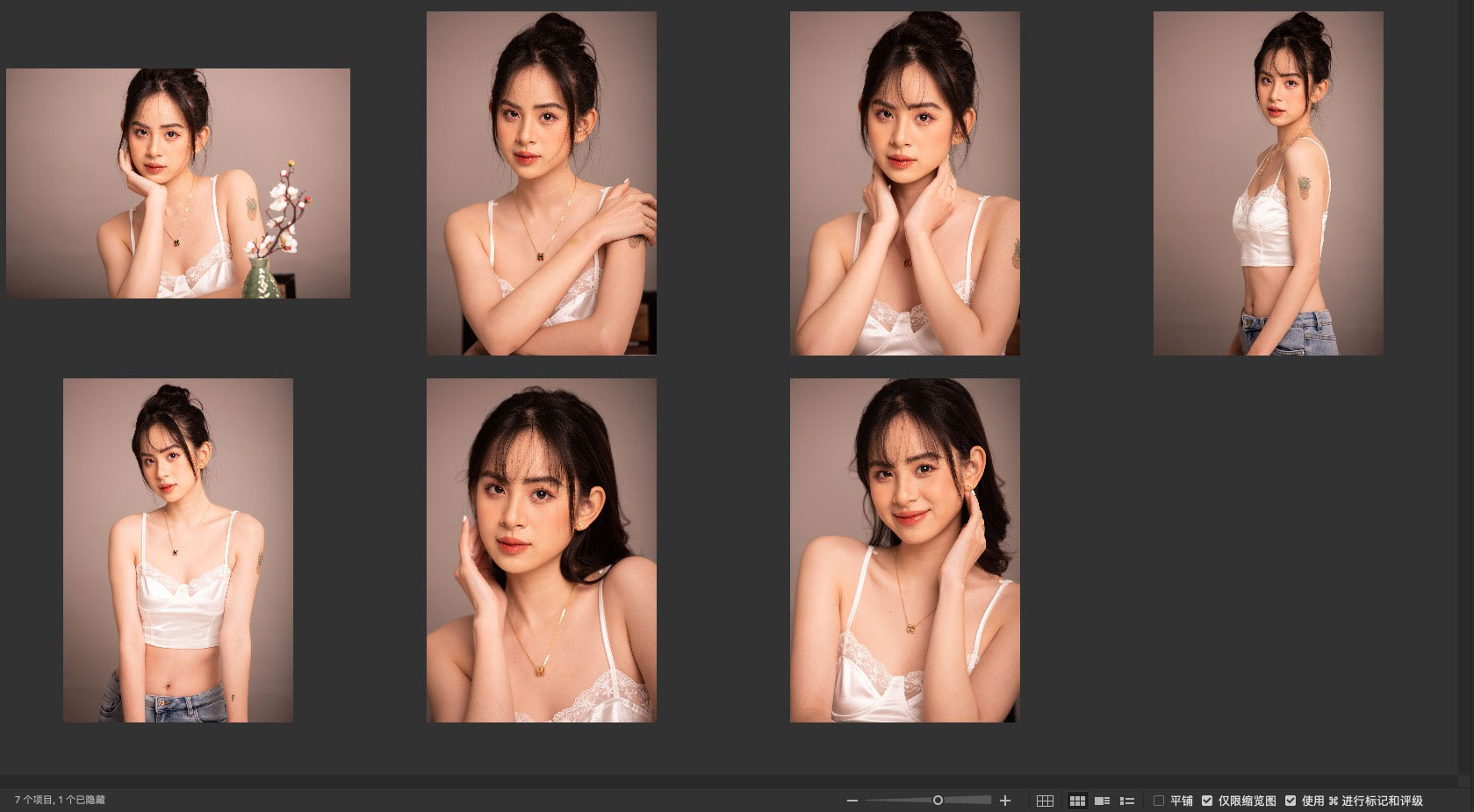Click the item count status text
1474x812 pixels.
(60, 801)
